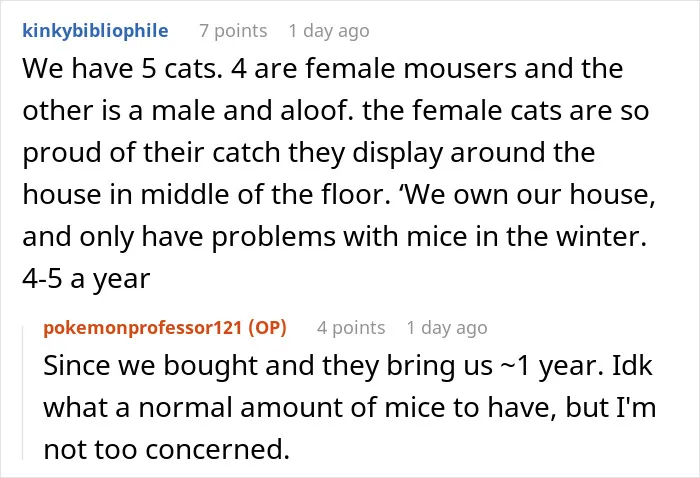Click the phrase "We have 5 cats"
This screenshot has width=700, height=478.
click(121, 69)
